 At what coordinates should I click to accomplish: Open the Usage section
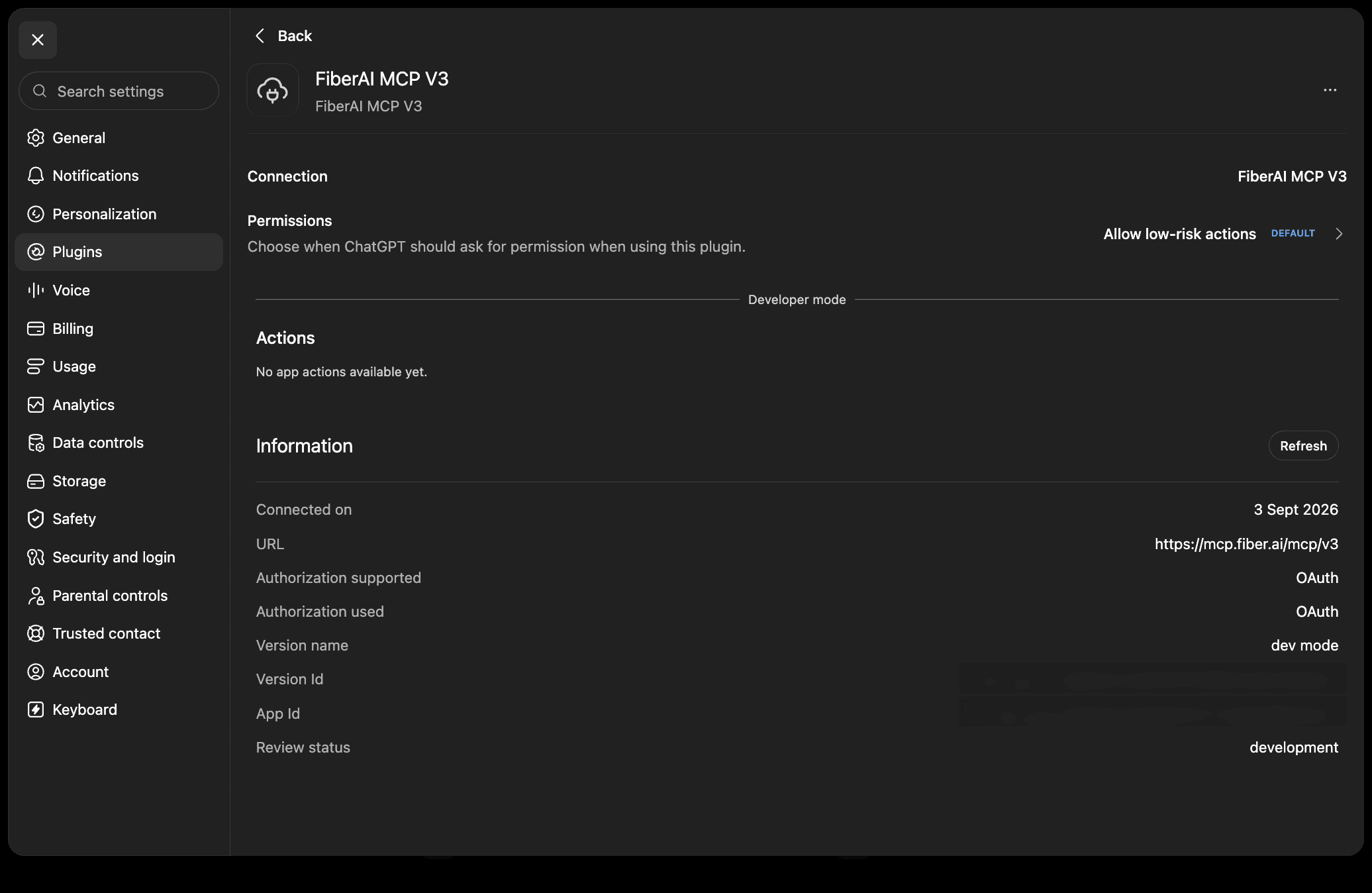click(x=119, y=366)
